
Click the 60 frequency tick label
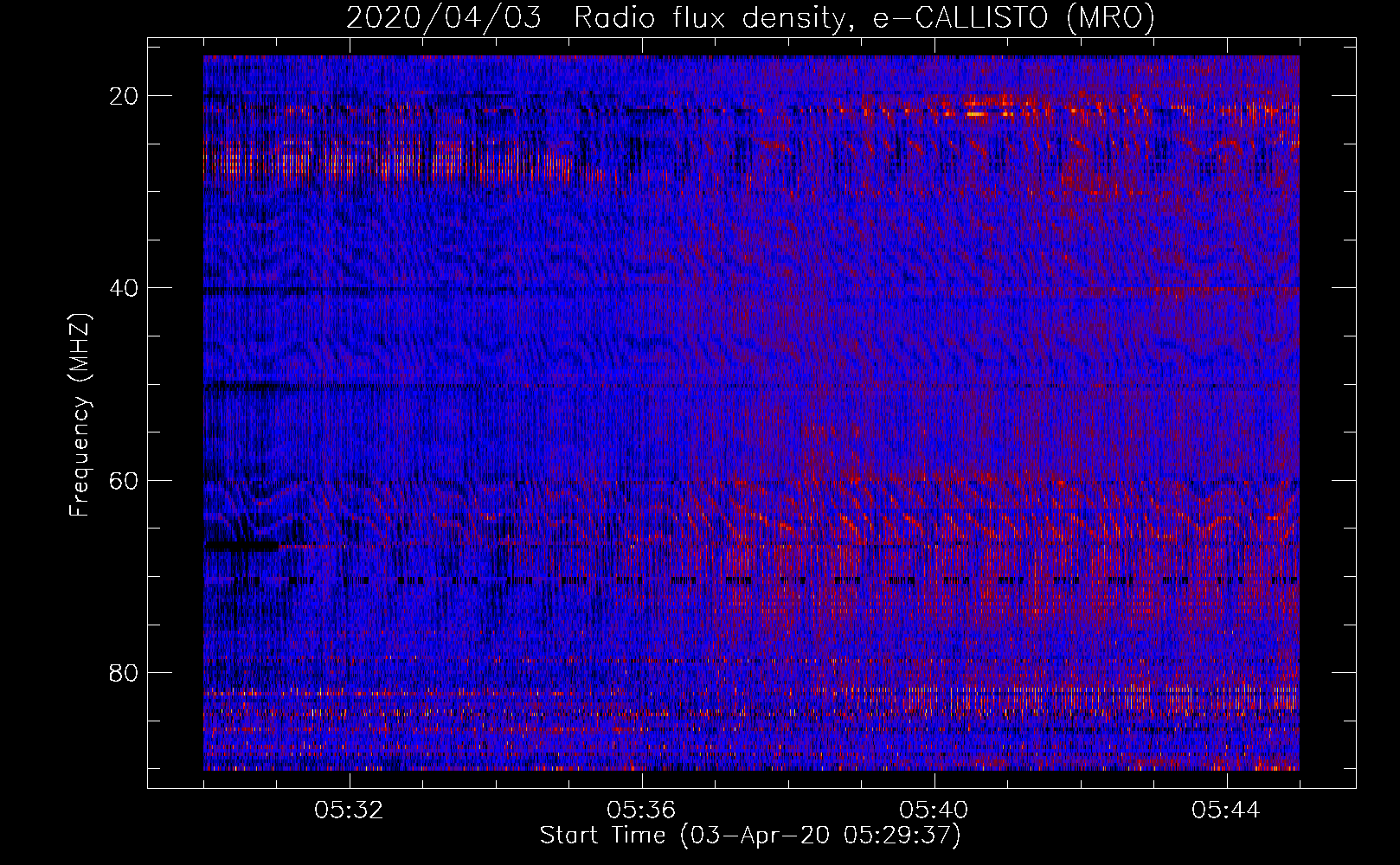point(125,480)
